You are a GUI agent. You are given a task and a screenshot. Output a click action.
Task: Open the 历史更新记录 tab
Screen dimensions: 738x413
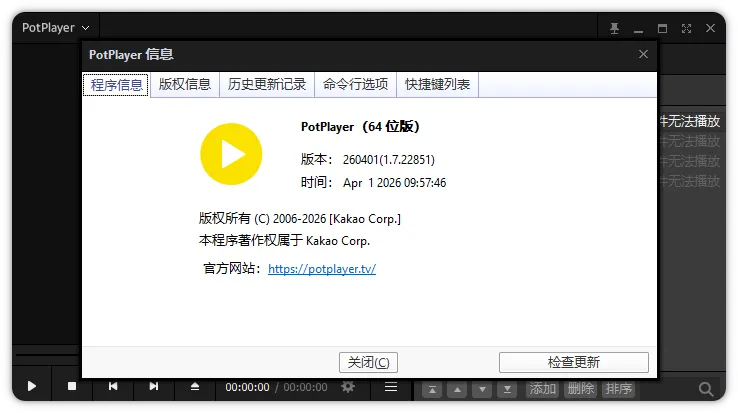pos(267,85)
